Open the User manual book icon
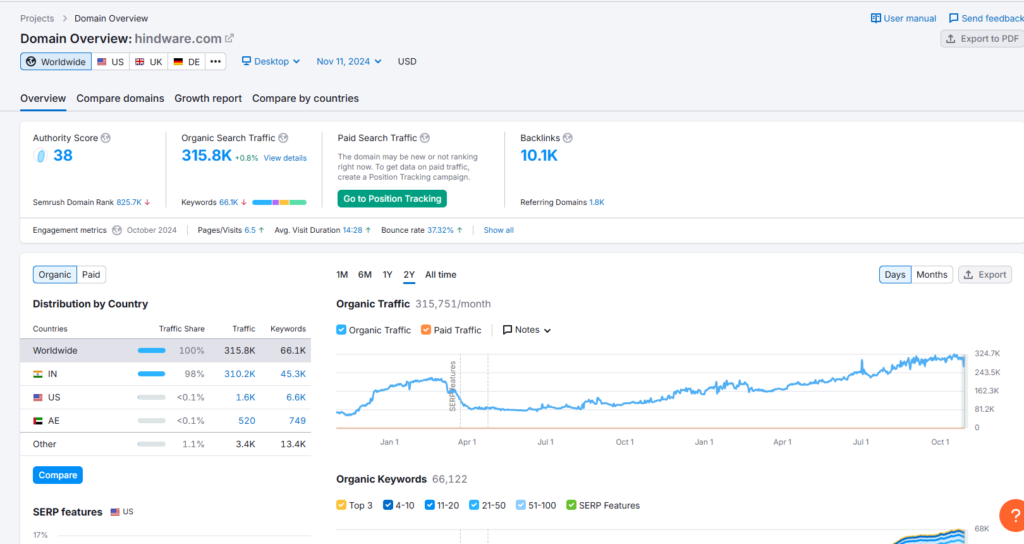 click(876, 18)
